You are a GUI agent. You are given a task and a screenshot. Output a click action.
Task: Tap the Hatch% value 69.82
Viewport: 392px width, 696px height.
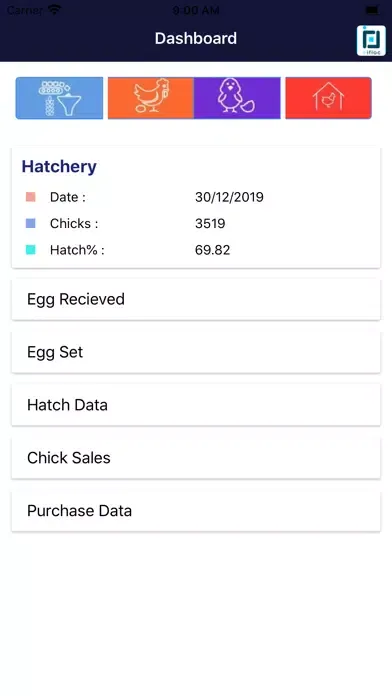pyautogui.click(x=212, y=250)
